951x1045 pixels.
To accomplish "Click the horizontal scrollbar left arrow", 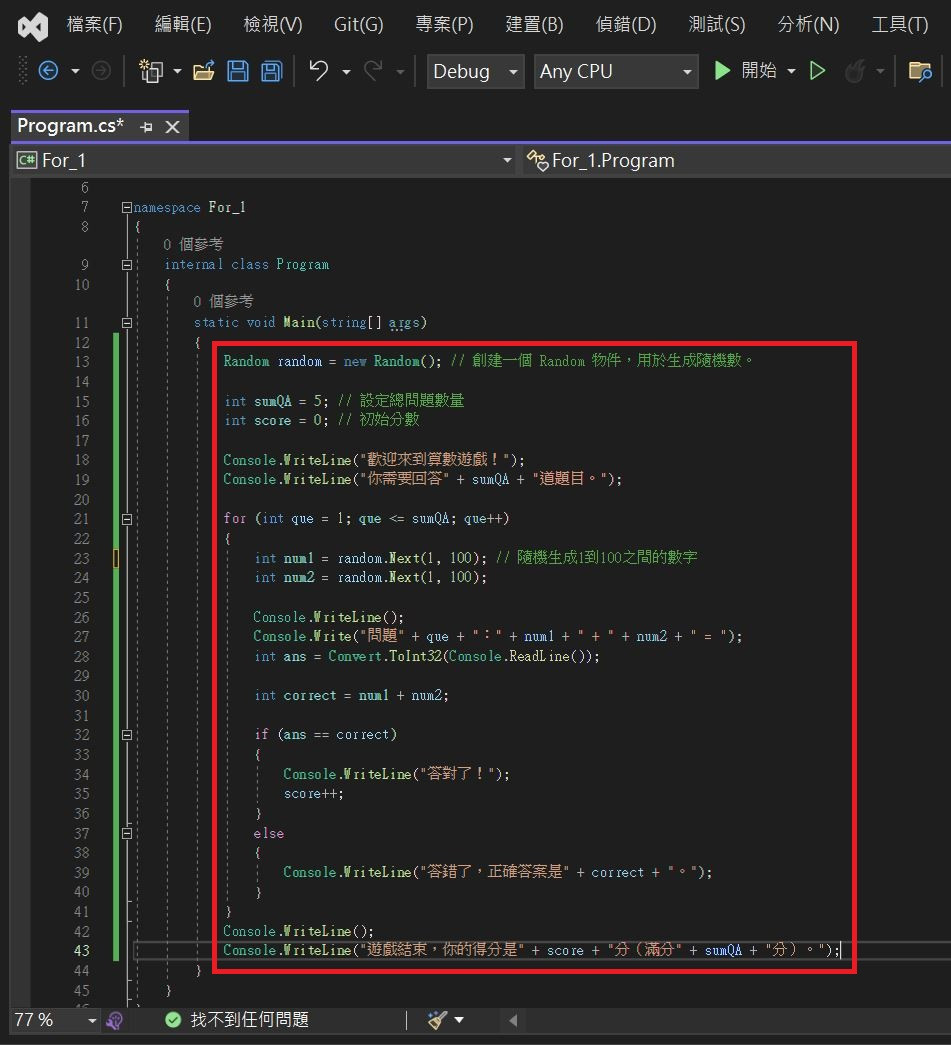I will pos(512,1020).
